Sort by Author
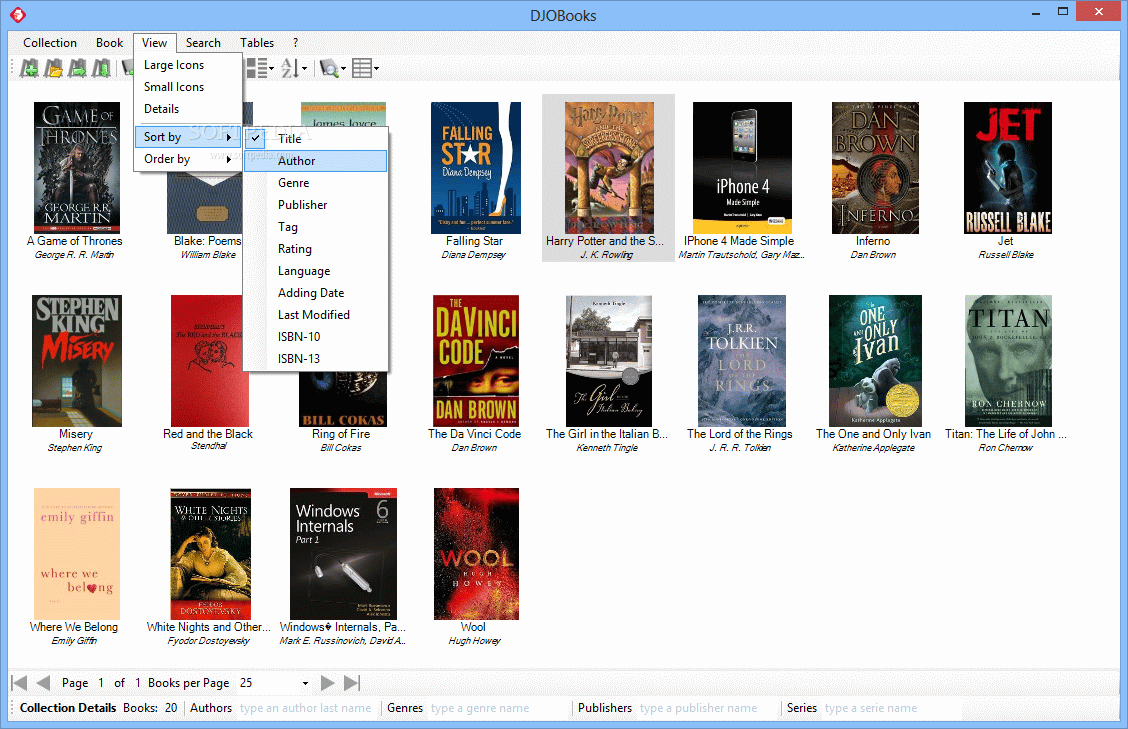The height and width of the screenshot is (729, 1128). 316,161
